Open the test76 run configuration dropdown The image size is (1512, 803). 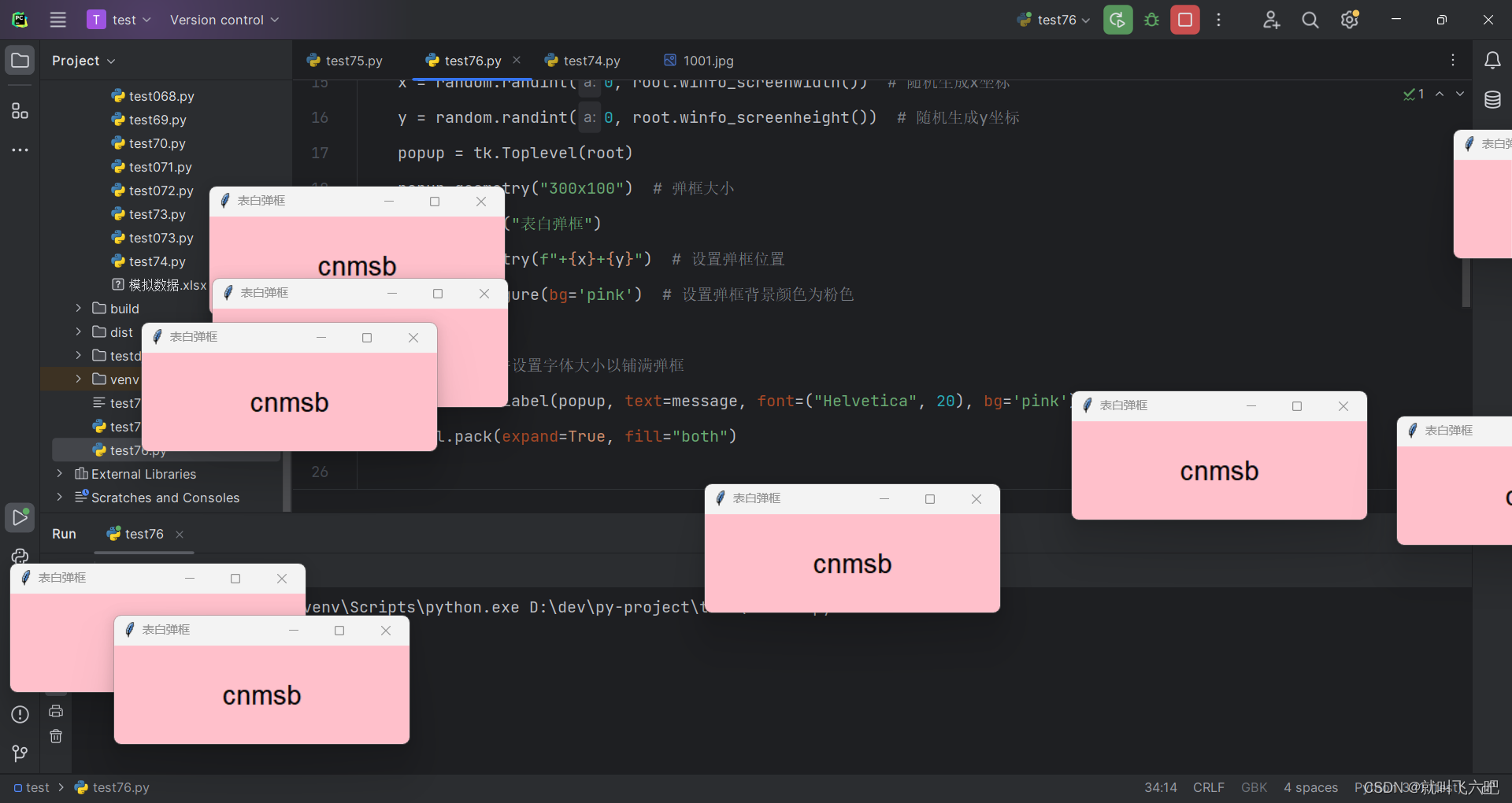coord(1054,20)
